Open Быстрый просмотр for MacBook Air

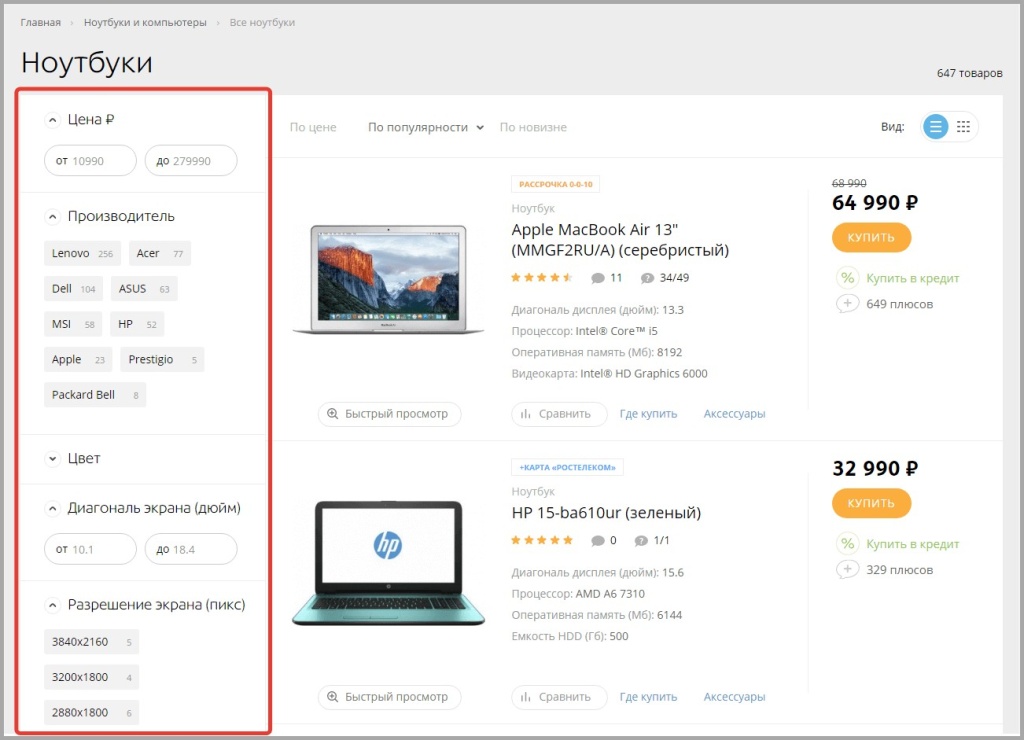coord(389,414)
